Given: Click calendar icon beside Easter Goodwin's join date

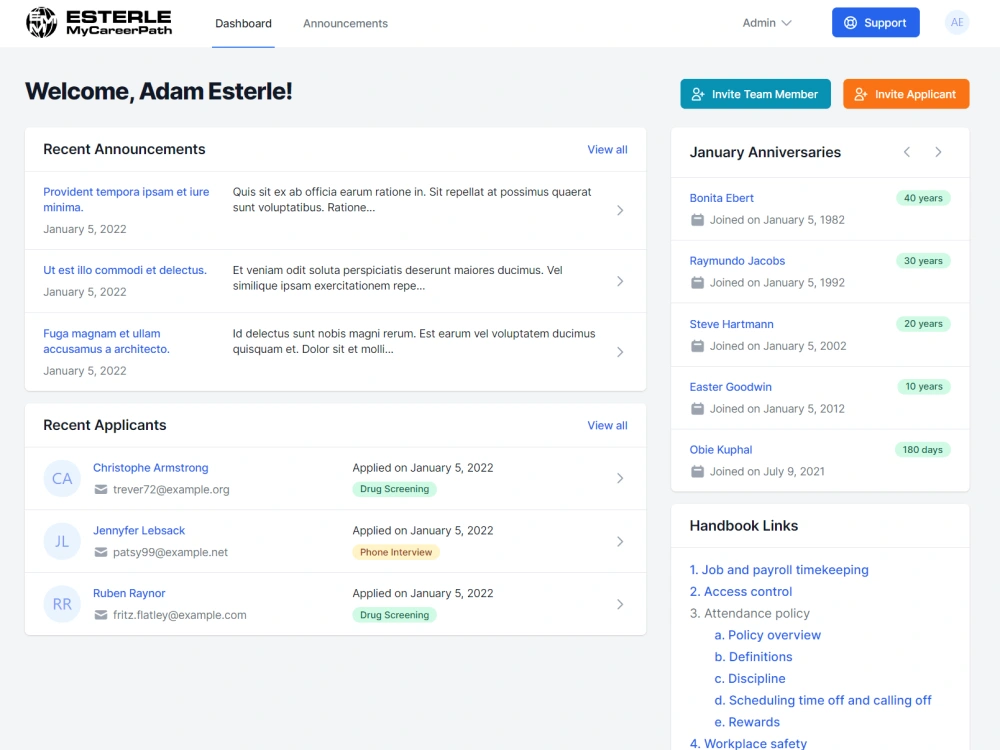Looking at the screenshot, I should coord(698,409).
